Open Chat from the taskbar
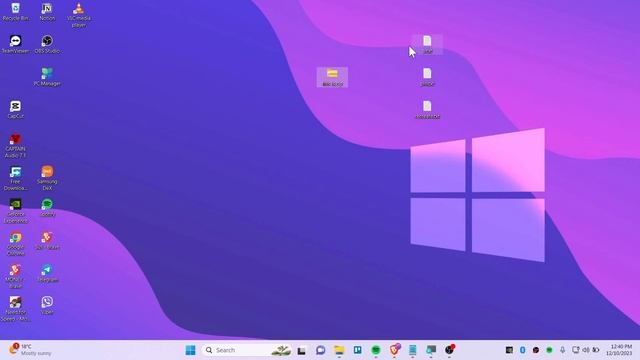The height and width of the screenshot is (360, 640). point(320,350)
